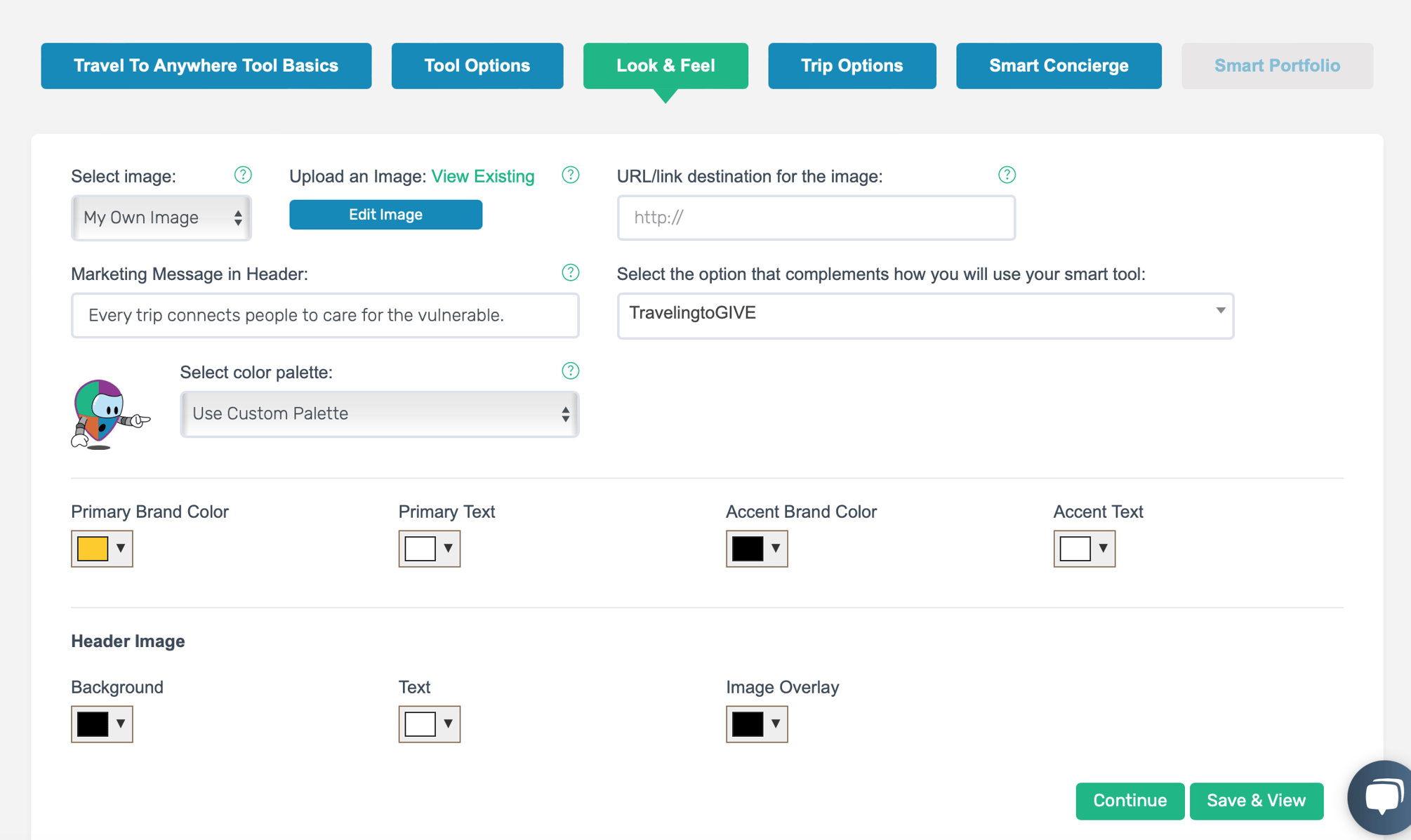The width and height of the screenshot is (1411, 840).
Task: Focus the Marketing Message in Header field
Action: (x=325, y=315)
